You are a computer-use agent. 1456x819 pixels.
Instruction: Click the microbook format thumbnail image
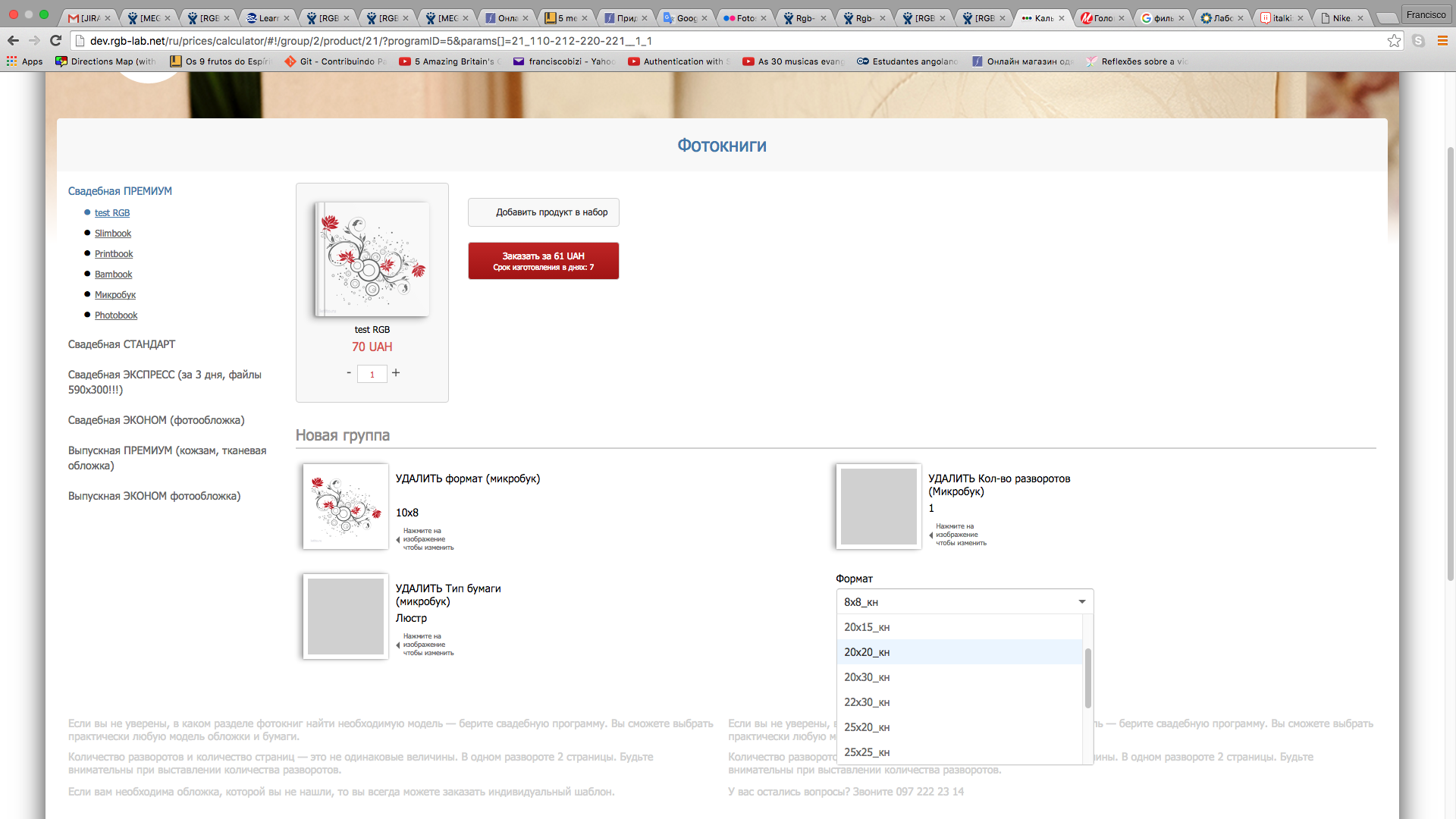click(x=346, y=507)
